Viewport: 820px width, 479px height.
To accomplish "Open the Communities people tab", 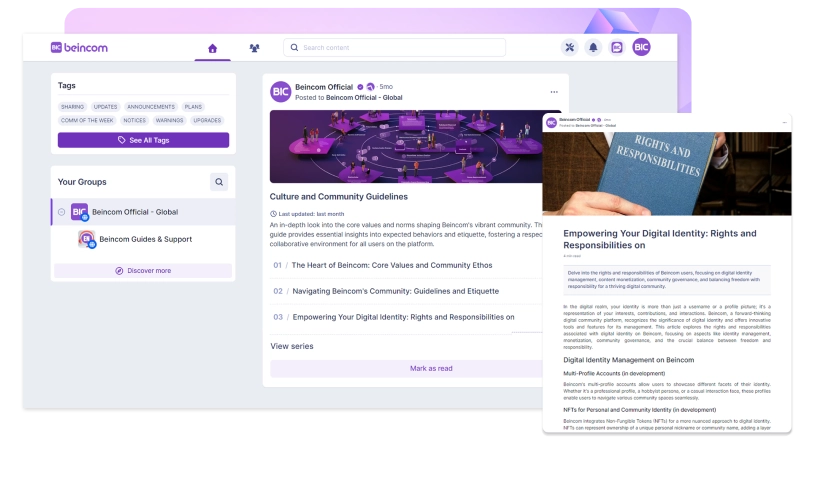I will click(254, 48).
